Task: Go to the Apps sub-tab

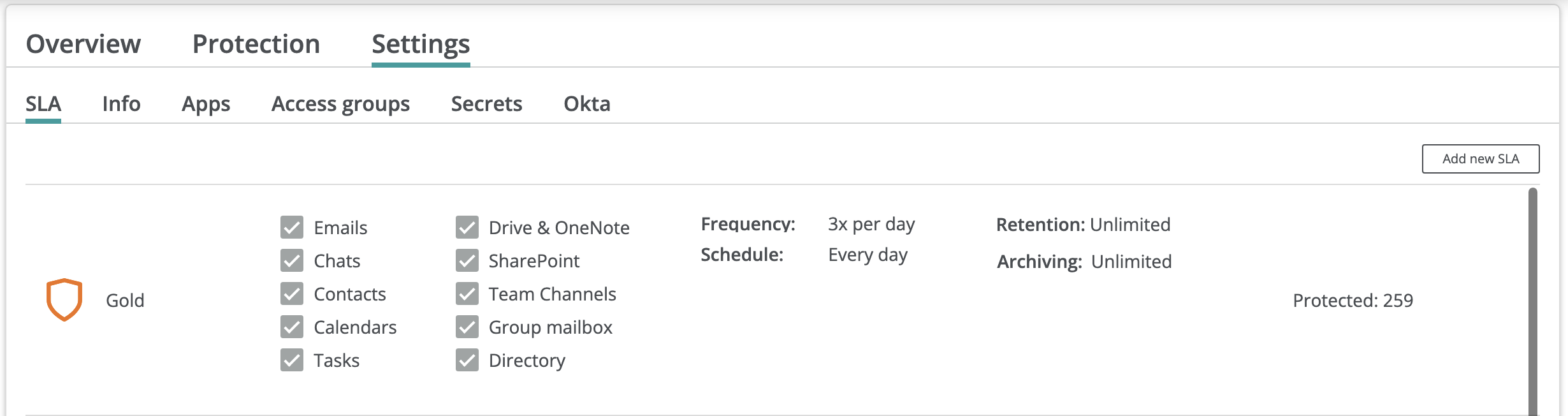Action: click(206, 103)
